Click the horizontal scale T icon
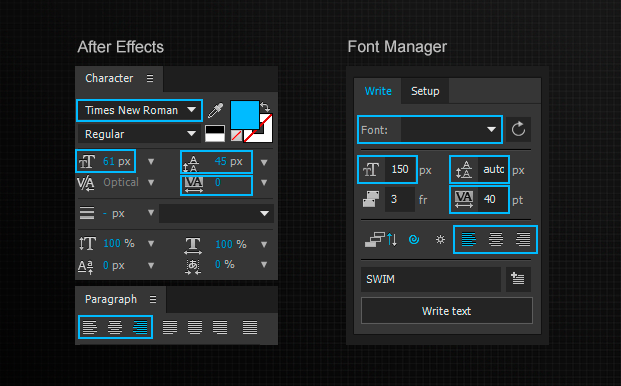Image resolution: width=621 pixels, height=386 pixels. click(x=193, y=245)
